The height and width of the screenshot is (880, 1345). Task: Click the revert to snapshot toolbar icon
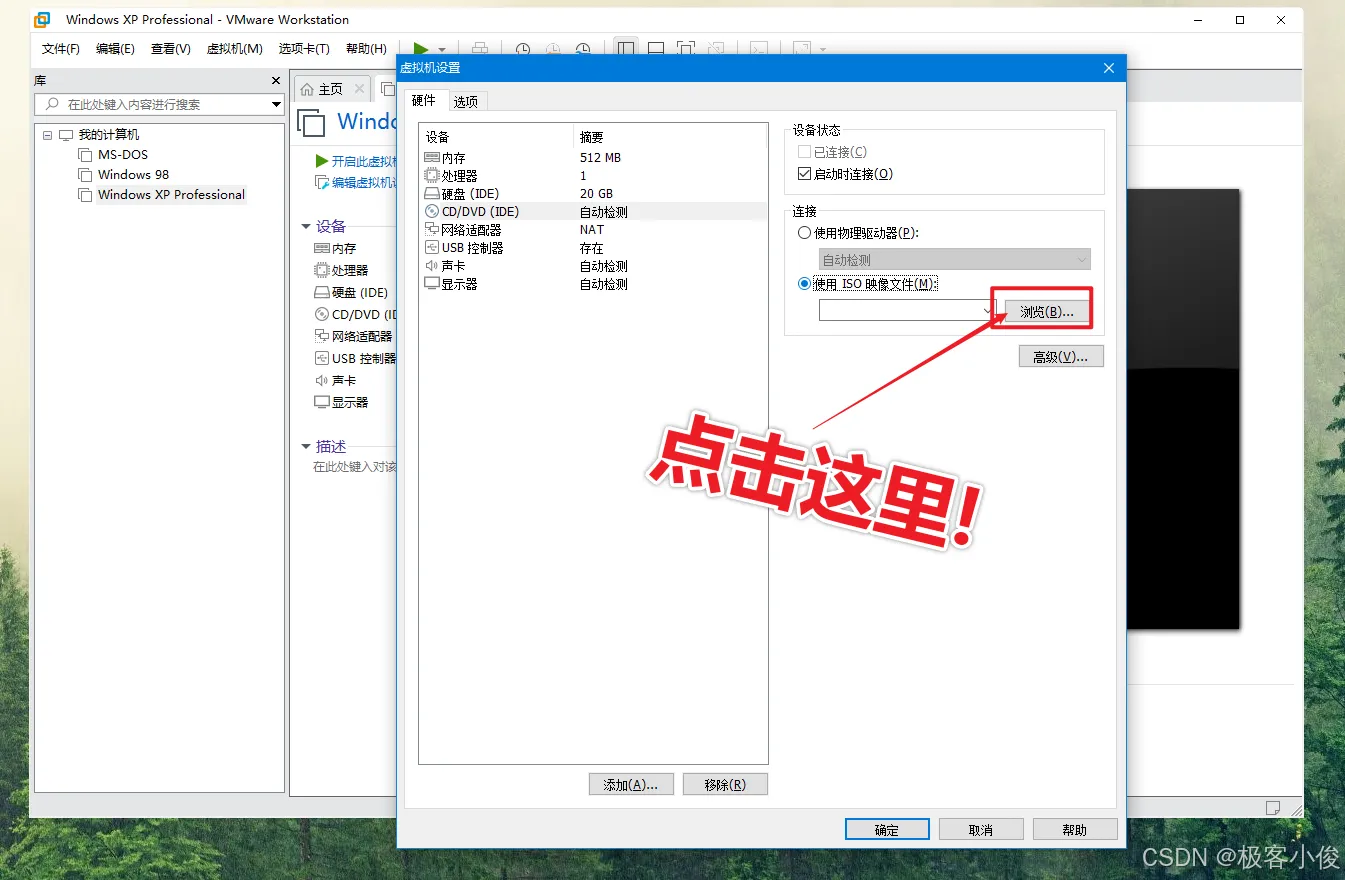pos(553,48)
